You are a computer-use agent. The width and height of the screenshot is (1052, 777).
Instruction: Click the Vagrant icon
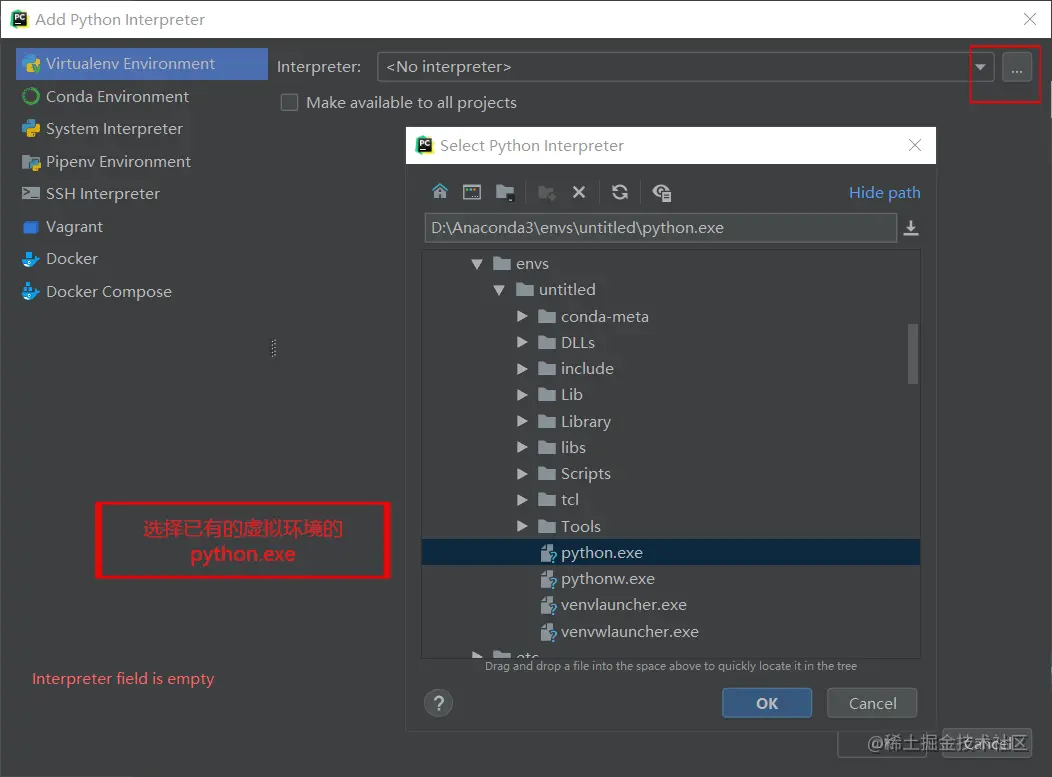pyautogui.click(x=31, y=227)
